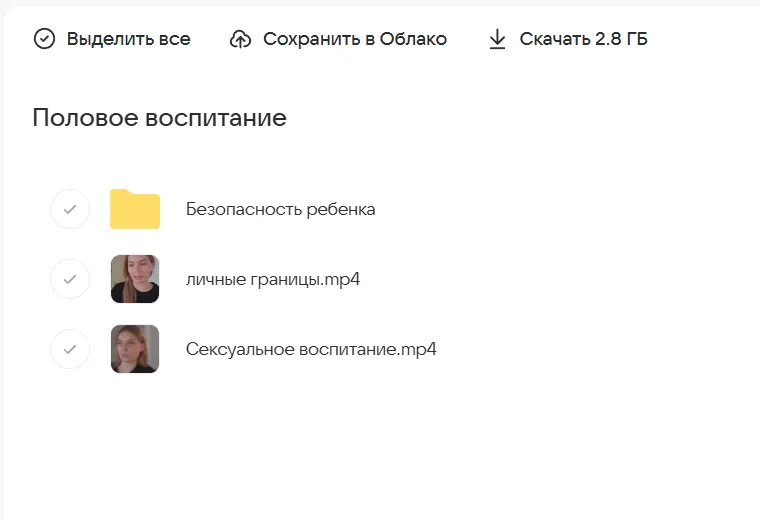Click the download arrow icon

(497, 40)
